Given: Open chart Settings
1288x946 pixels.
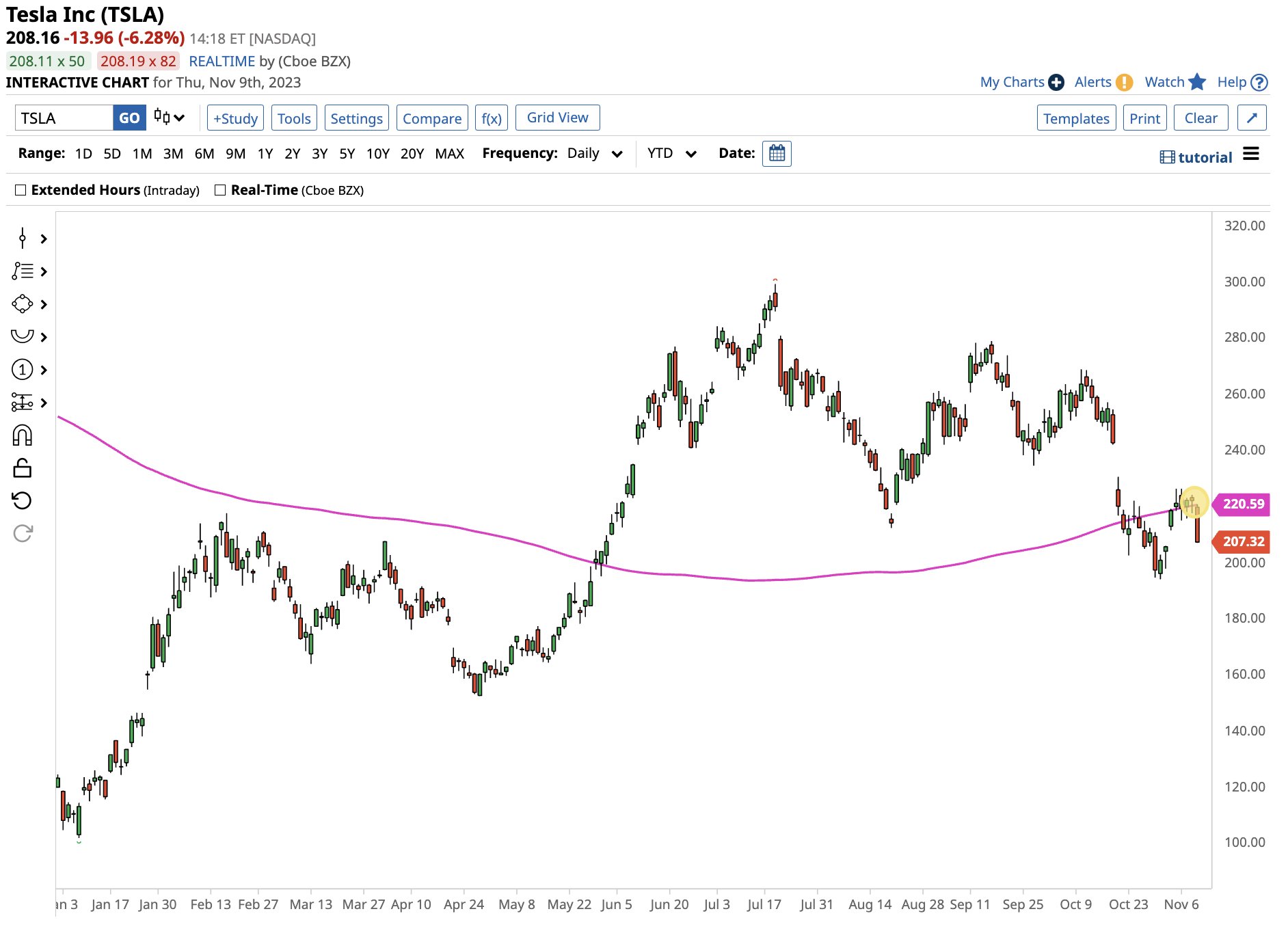Looking at the screenshot, I should coord(357,118).
